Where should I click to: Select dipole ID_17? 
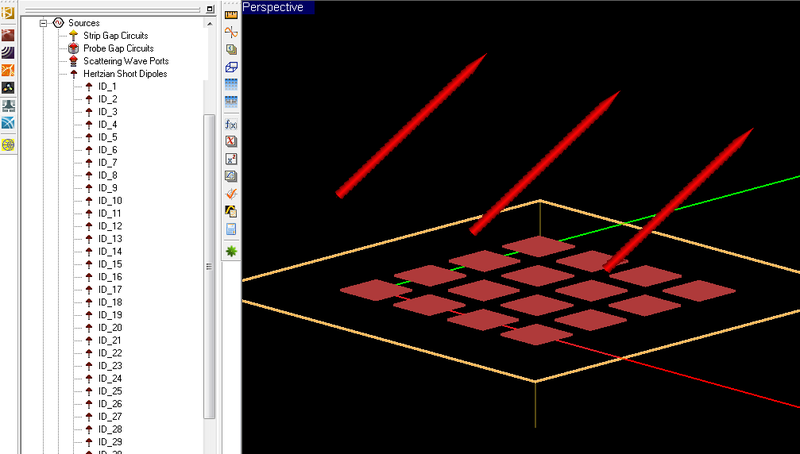click(110, 290)
